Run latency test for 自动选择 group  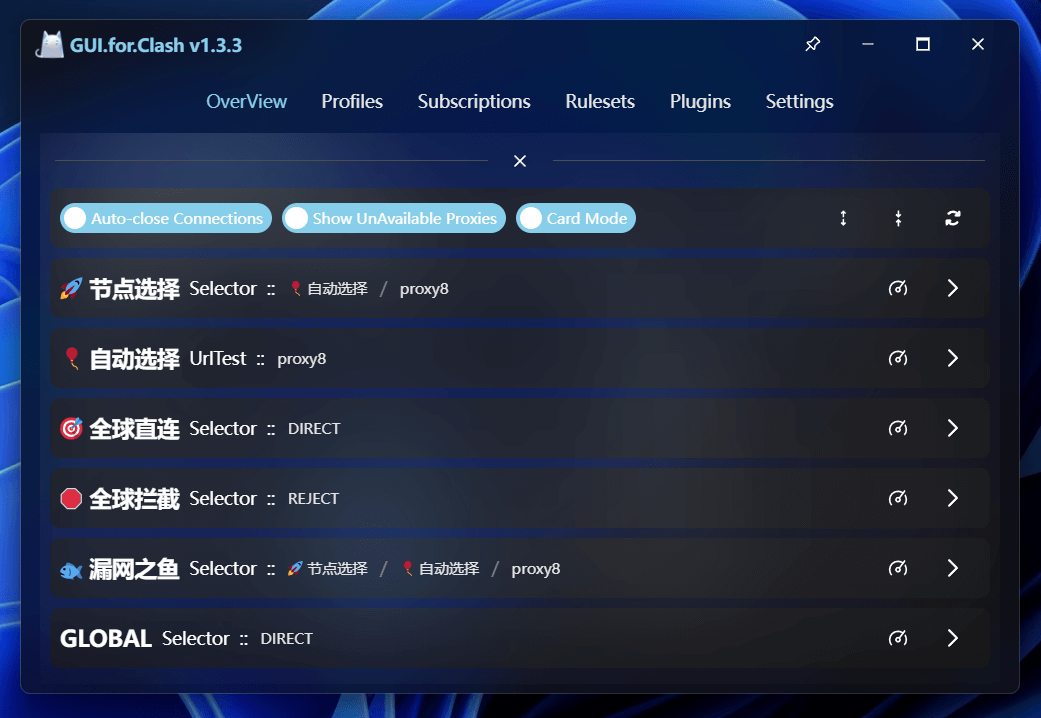[898, 358]
